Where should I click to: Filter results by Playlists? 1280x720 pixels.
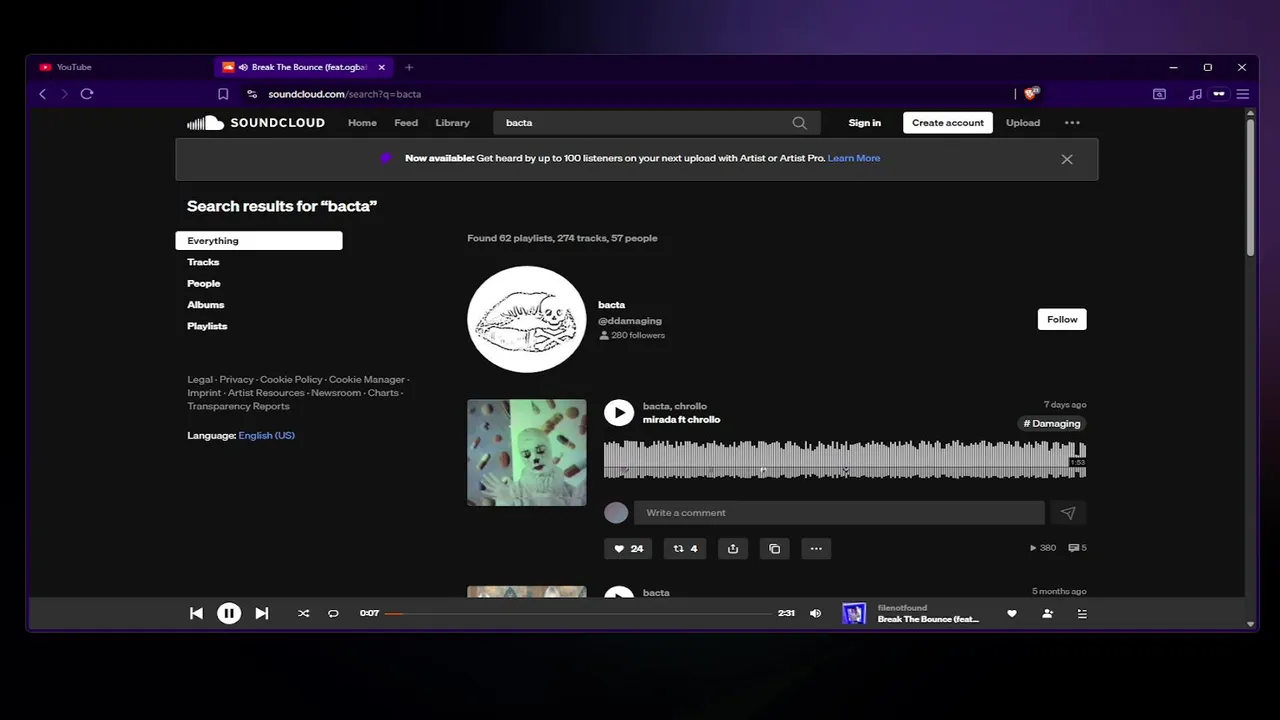207,326
